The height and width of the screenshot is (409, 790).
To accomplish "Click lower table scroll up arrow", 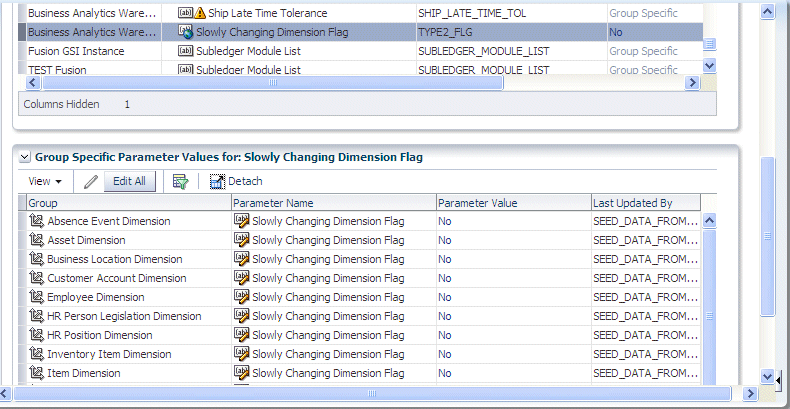I will click(x=709, y=220).
